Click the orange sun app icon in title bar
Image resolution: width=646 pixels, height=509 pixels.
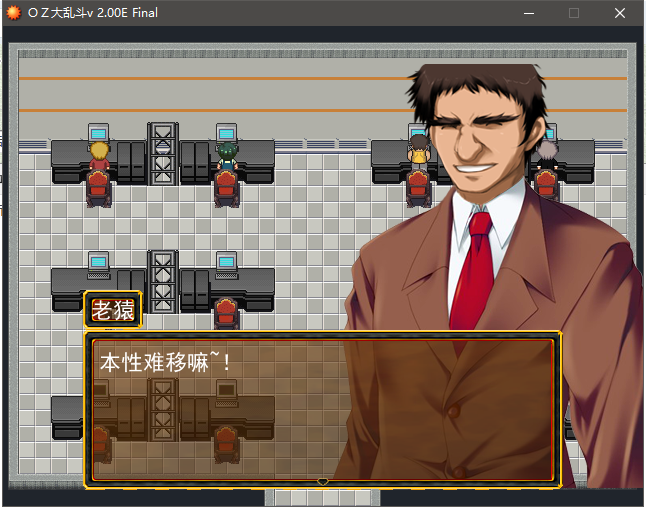click(x=14, y=13)
